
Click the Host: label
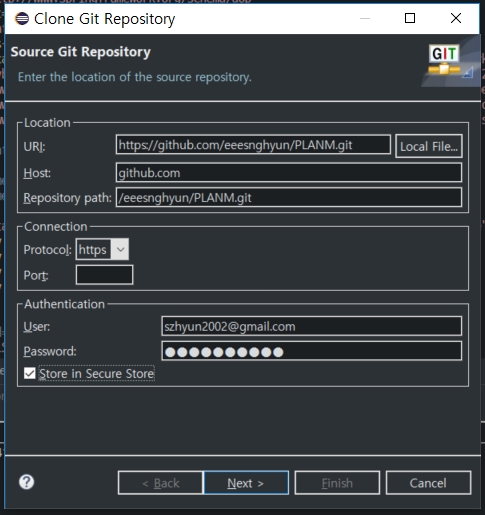(37, 173)
